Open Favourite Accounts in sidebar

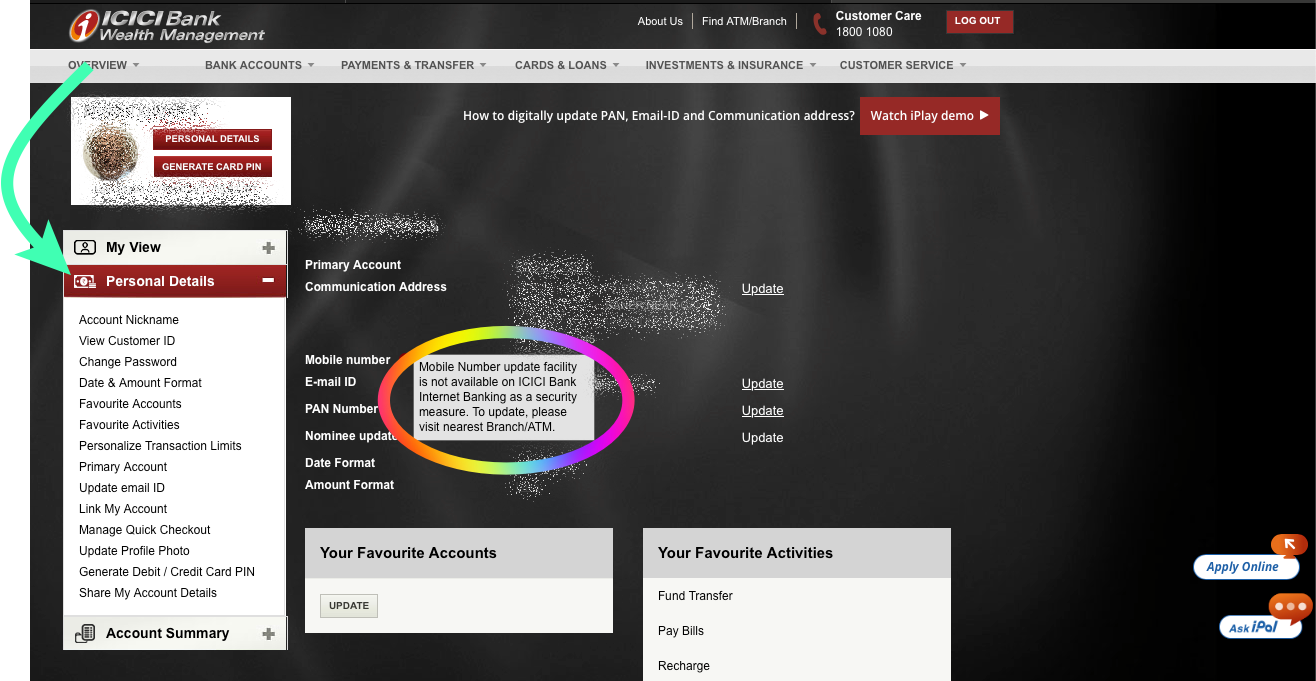point(130,404)
